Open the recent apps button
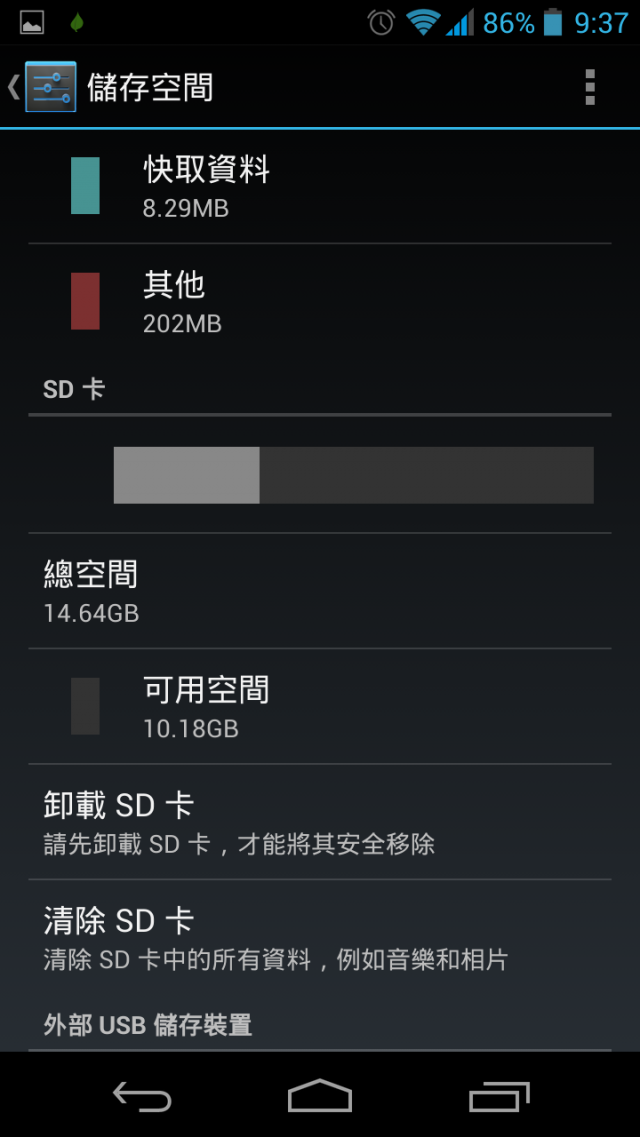The width and height of the screenshot is (640, 1138). pos(499,1096)
